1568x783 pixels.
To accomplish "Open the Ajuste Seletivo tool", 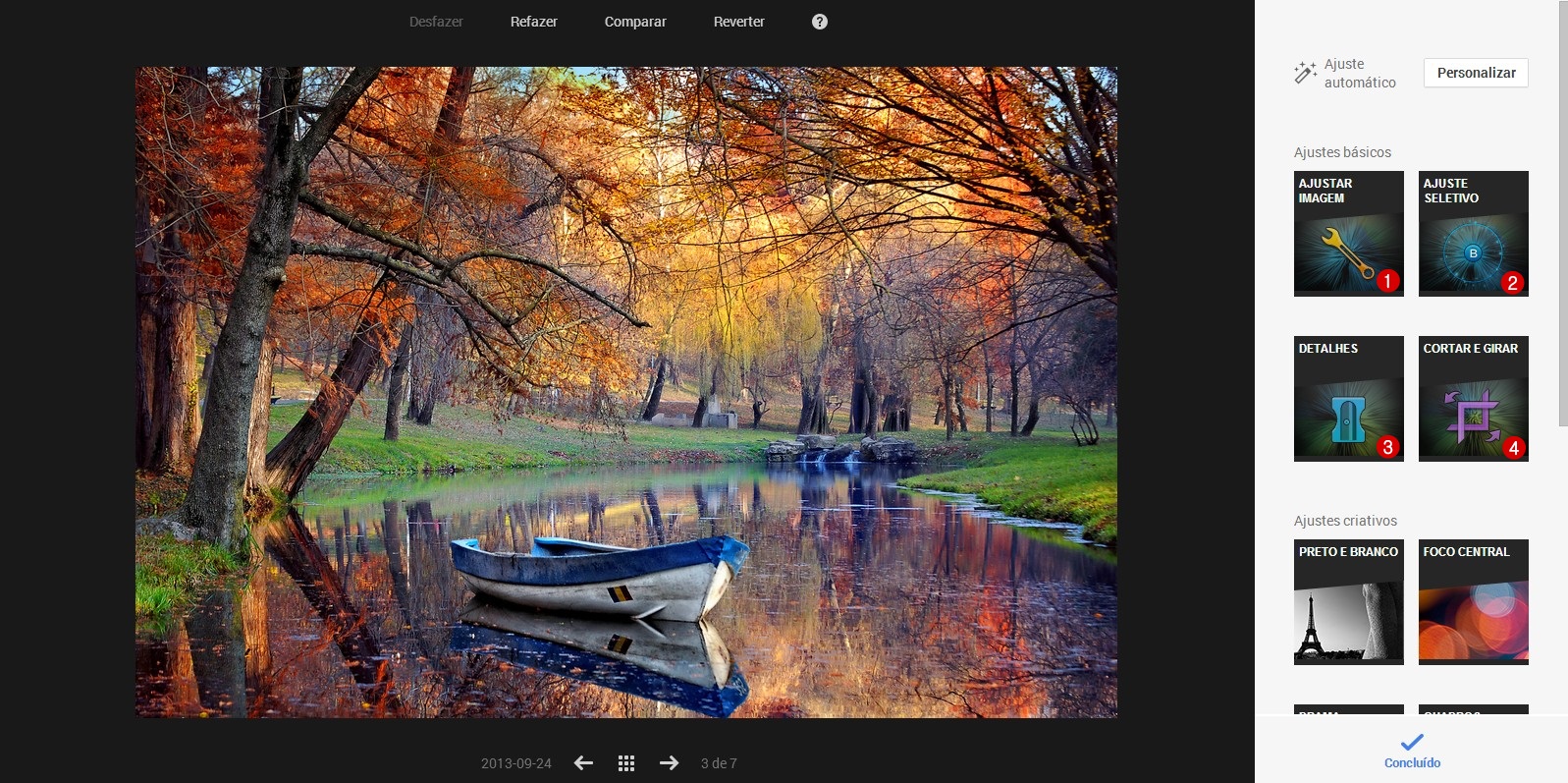I will coord(1474,234).
